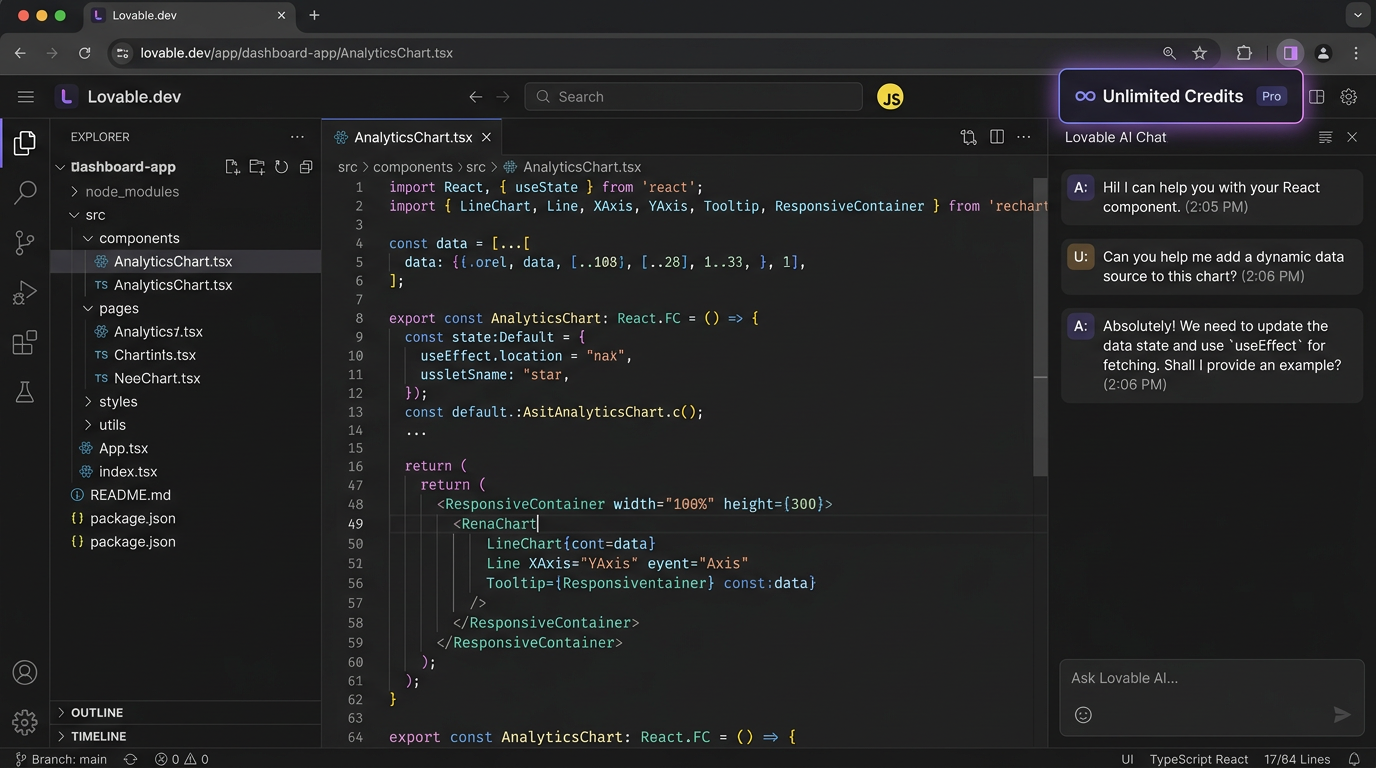Collapse all folders in Explorer
Screen dimensions: 1376x768
[306, 167]
